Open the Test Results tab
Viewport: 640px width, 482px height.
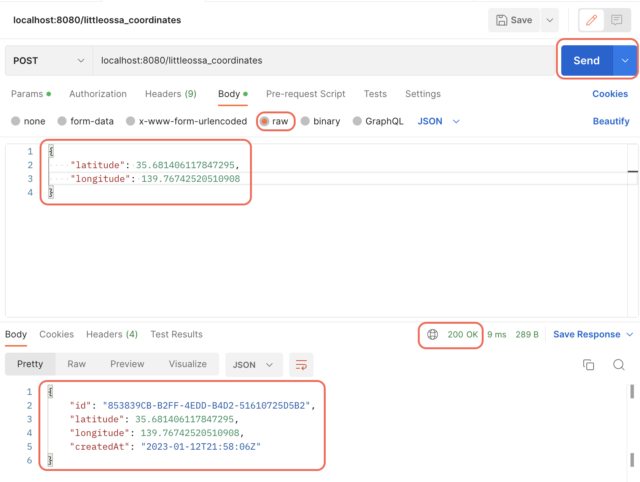coord(176,334)
